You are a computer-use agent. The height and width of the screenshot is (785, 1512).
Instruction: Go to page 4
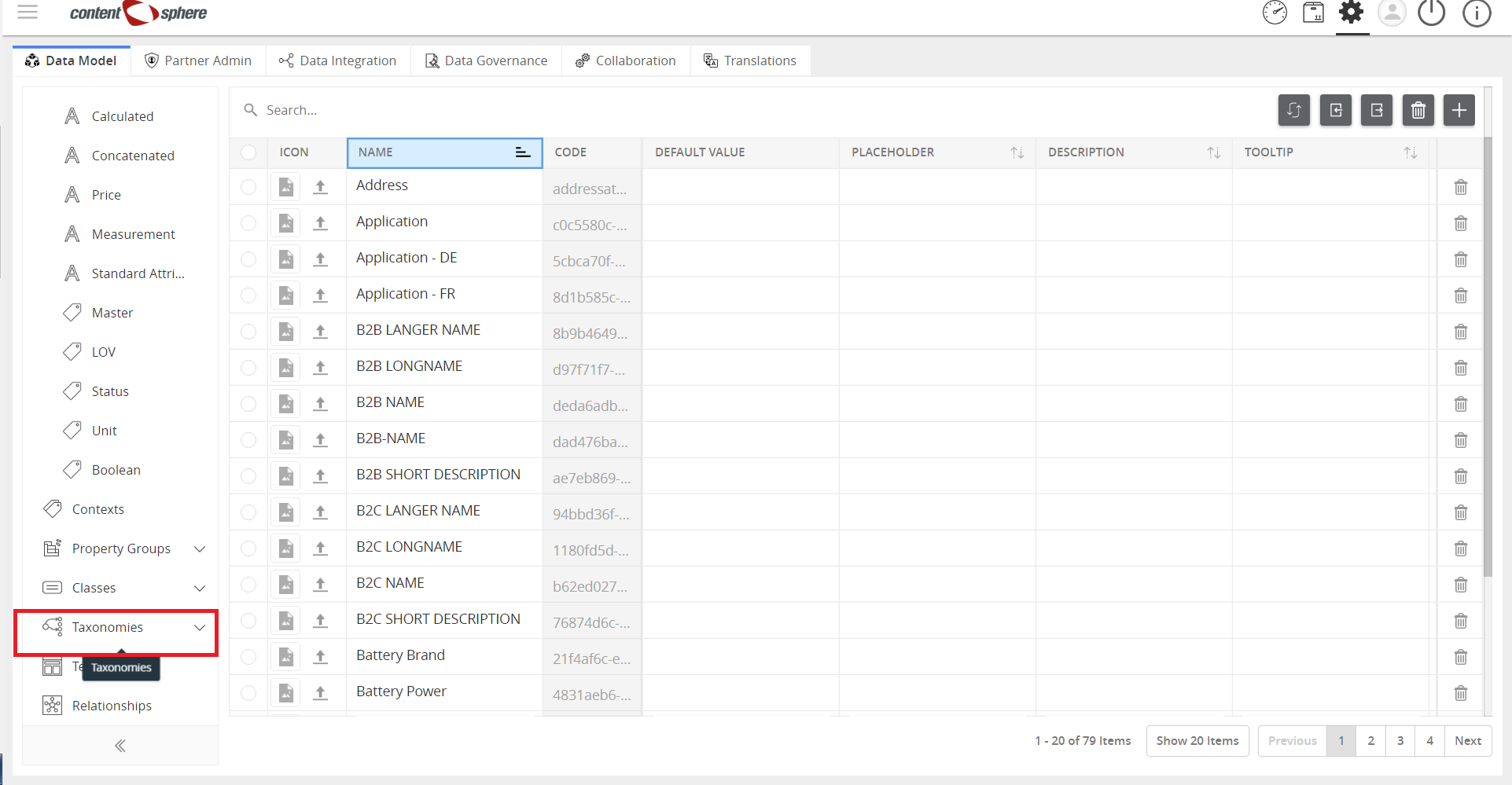click(x=1430, y=741)
